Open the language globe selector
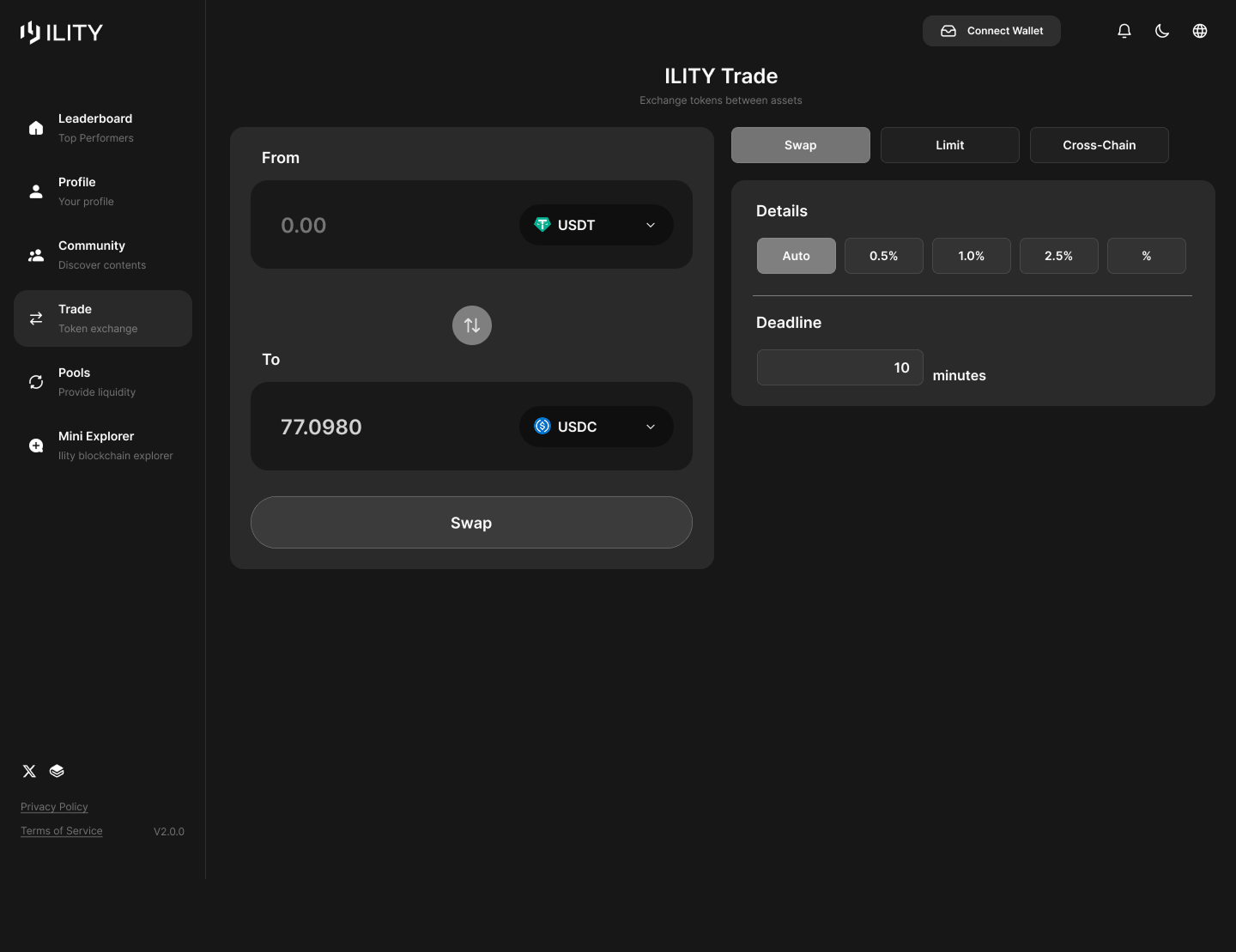The image size is (1236, 952). pos(1199,30)
